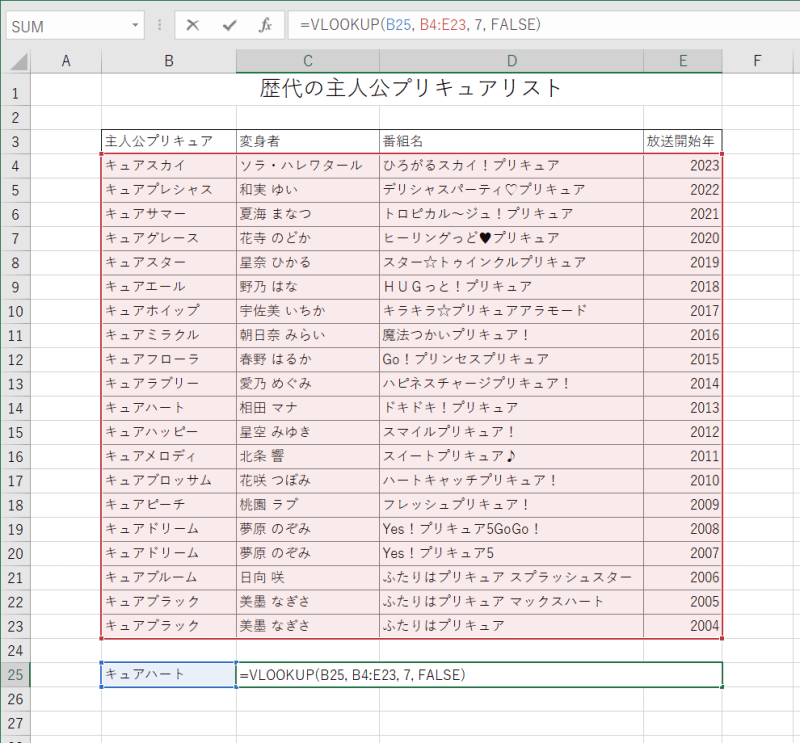
Task: Open the Name Box dropdown arrow
Action: coord(135,25)
